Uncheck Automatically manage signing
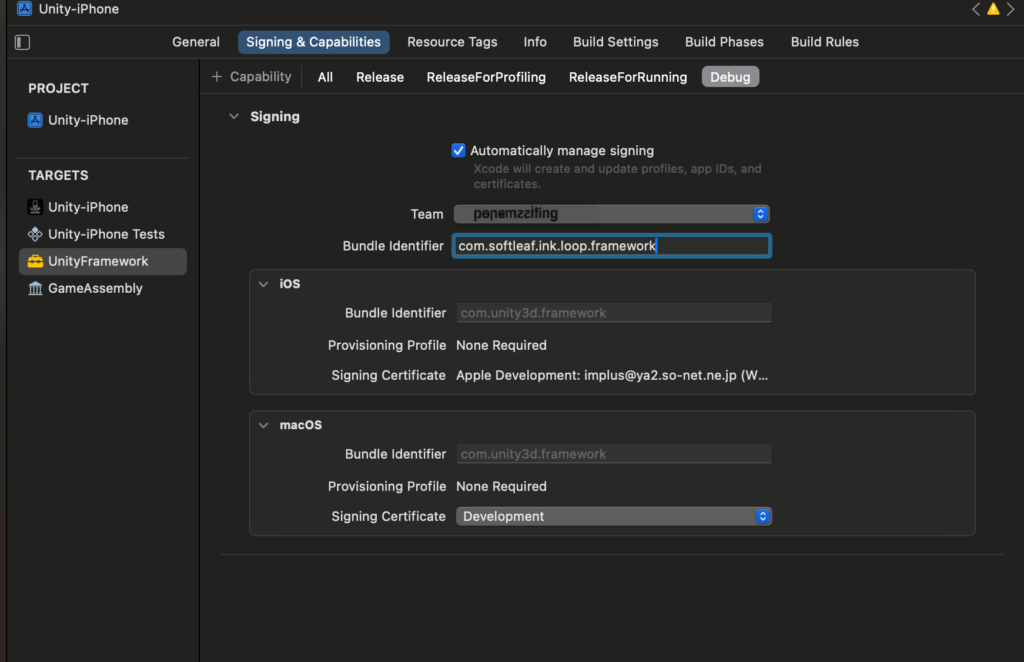 click(x=459, y=151)
